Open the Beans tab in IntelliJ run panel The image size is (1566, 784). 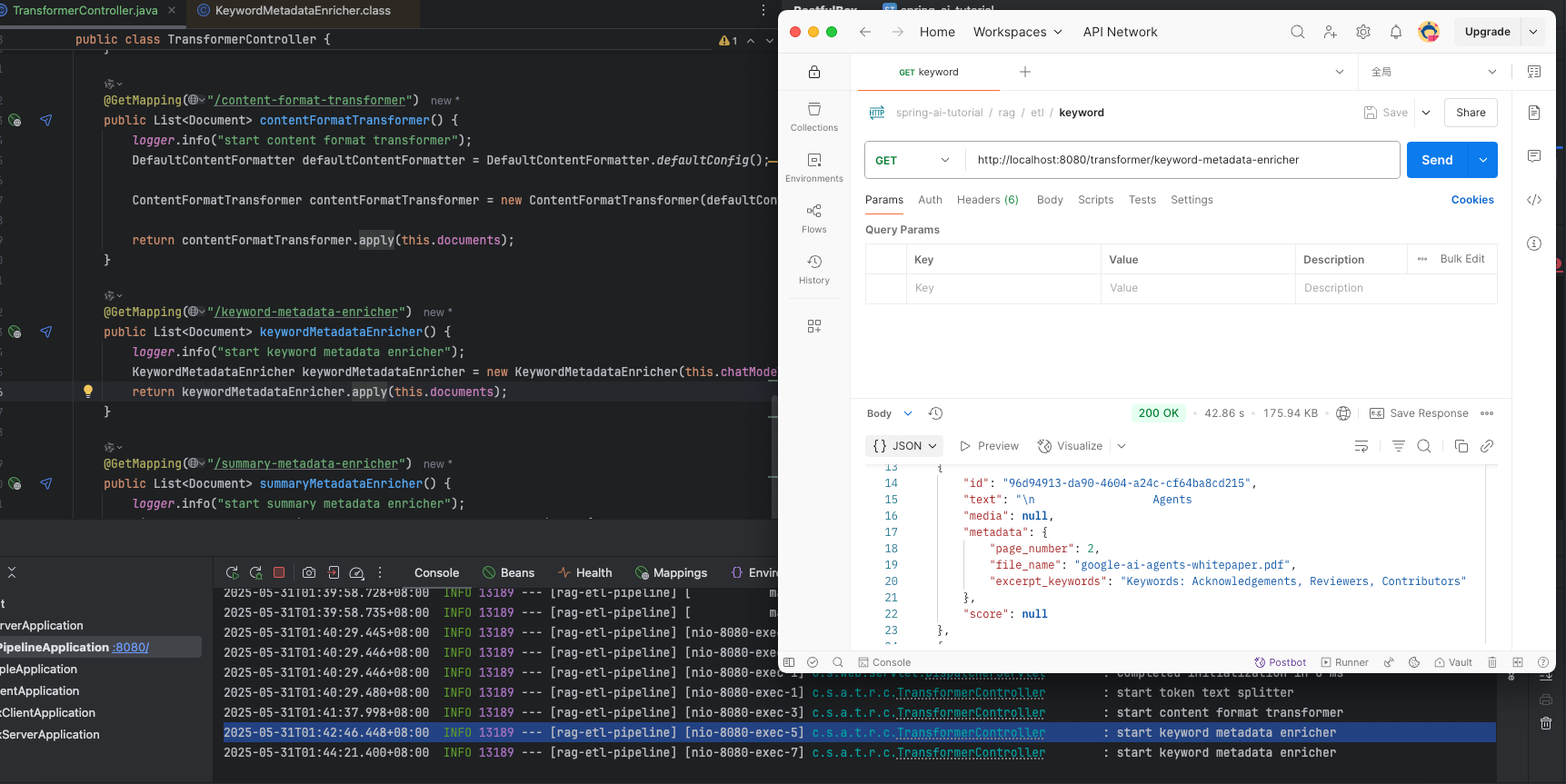(x=508, y=572)
